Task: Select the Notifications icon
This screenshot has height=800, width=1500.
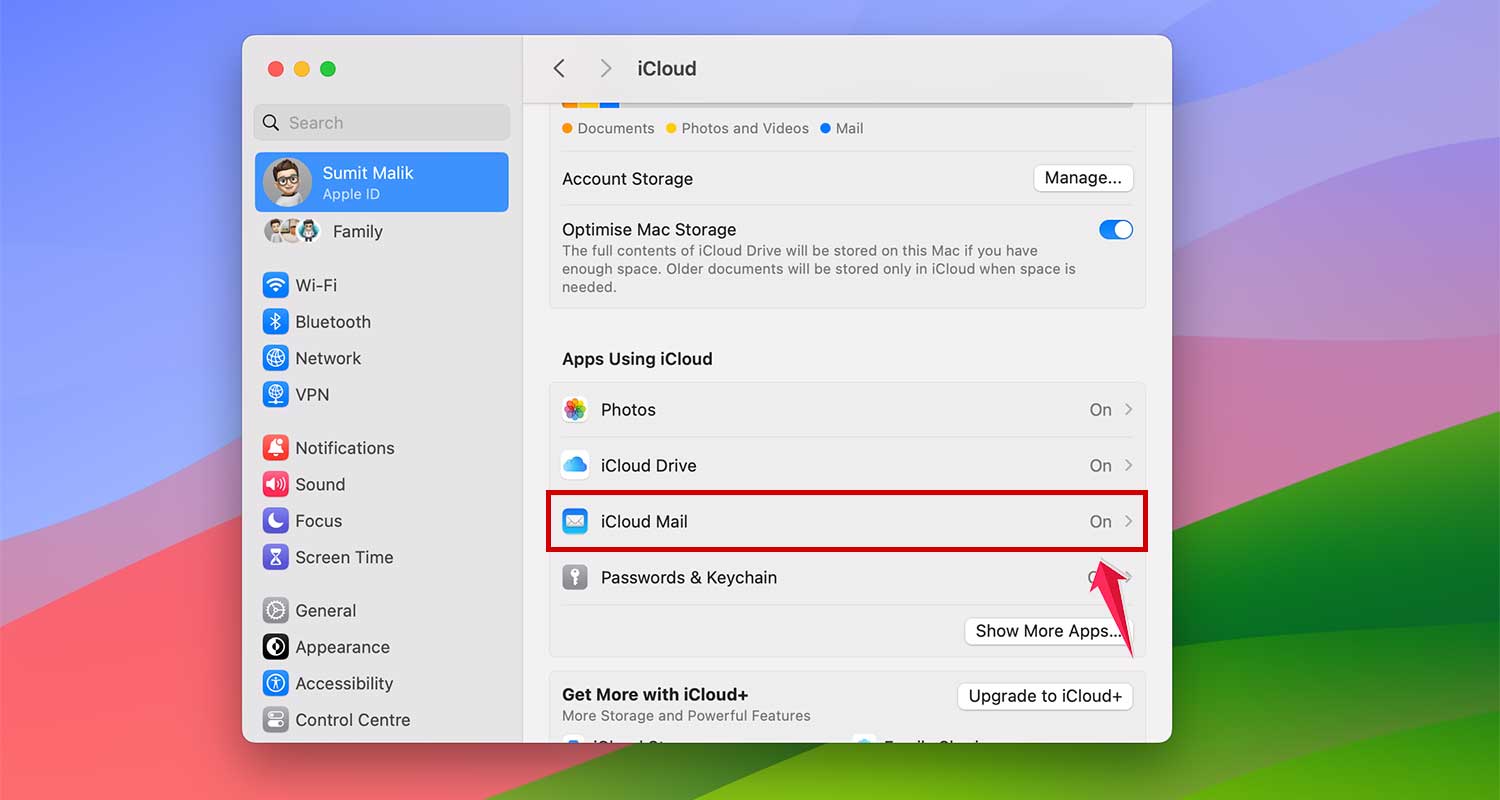Action: pyautogui.click(x=275, y=447)
